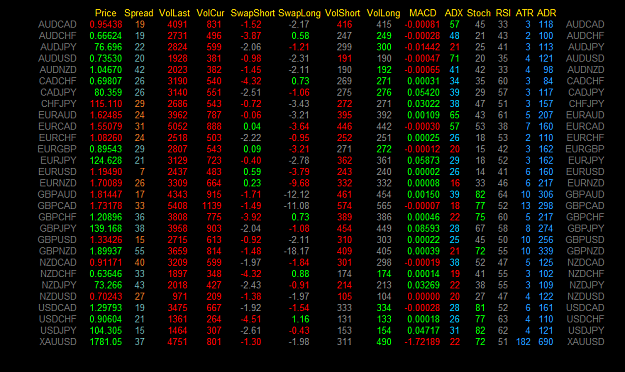Click the USDCHF SwapLong value 1.16
Screen dimensions: 625x372
click(x=300, y=319)
